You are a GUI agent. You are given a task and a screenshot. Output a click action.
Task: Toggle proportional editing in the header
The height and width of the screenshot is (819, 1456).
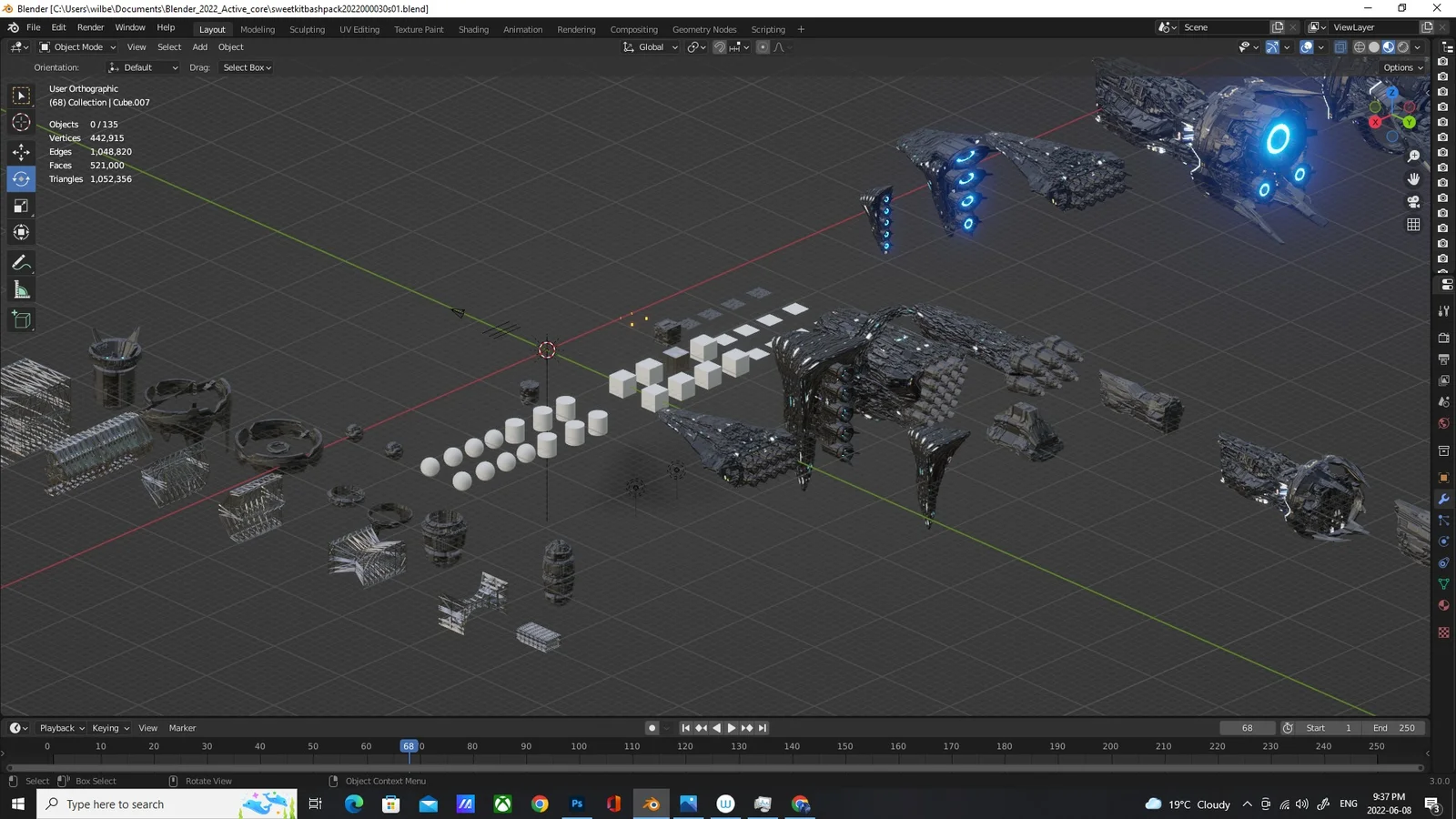coord(763,47)
